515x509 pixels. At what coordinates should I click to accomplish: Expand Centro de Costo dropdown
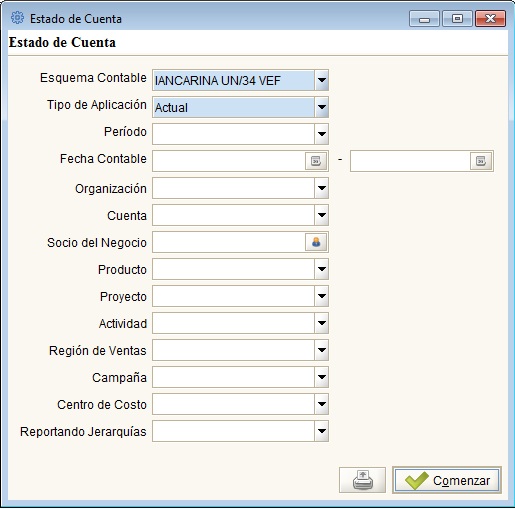321,404
